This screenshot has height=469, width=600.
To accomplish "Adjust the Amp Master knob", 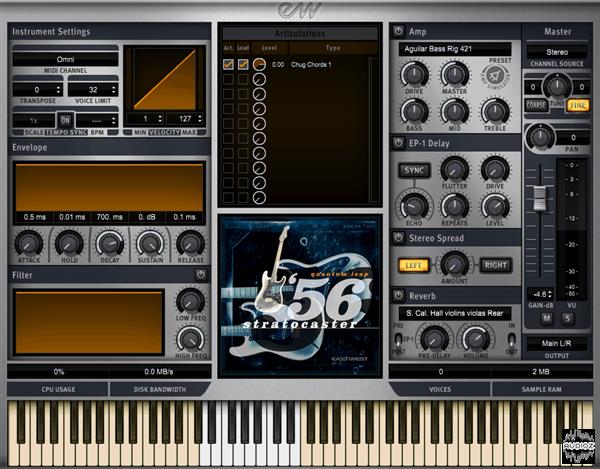I will pos(455,75).
